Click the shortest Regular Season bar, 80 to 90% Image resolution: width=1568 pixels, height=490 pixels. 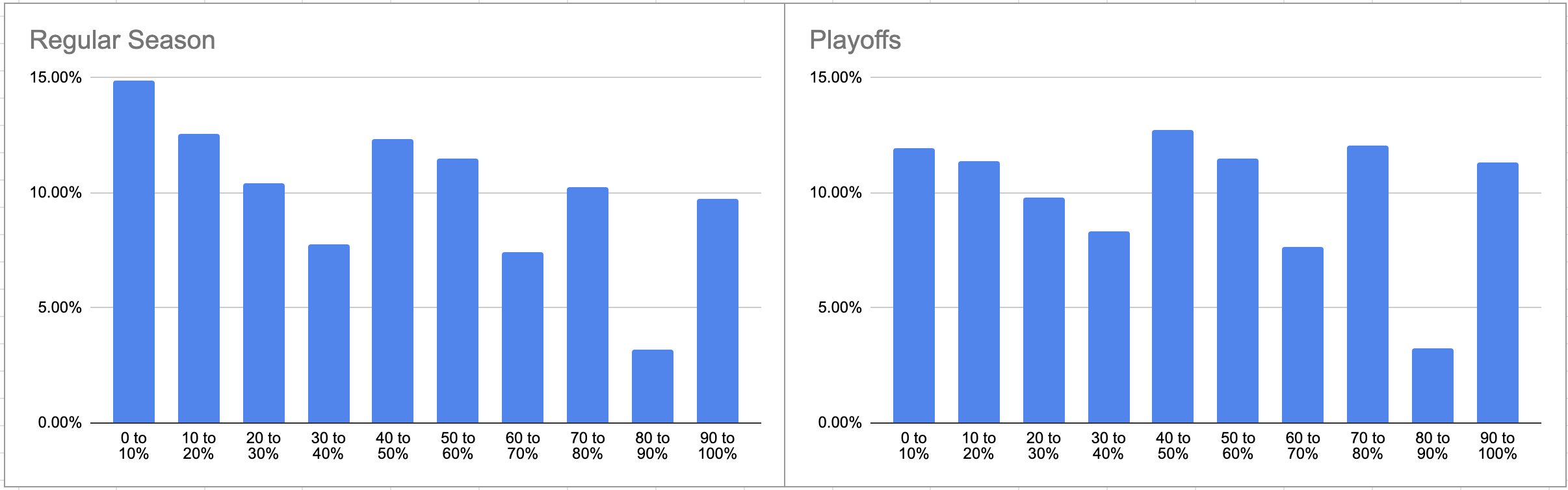[652, 386]
